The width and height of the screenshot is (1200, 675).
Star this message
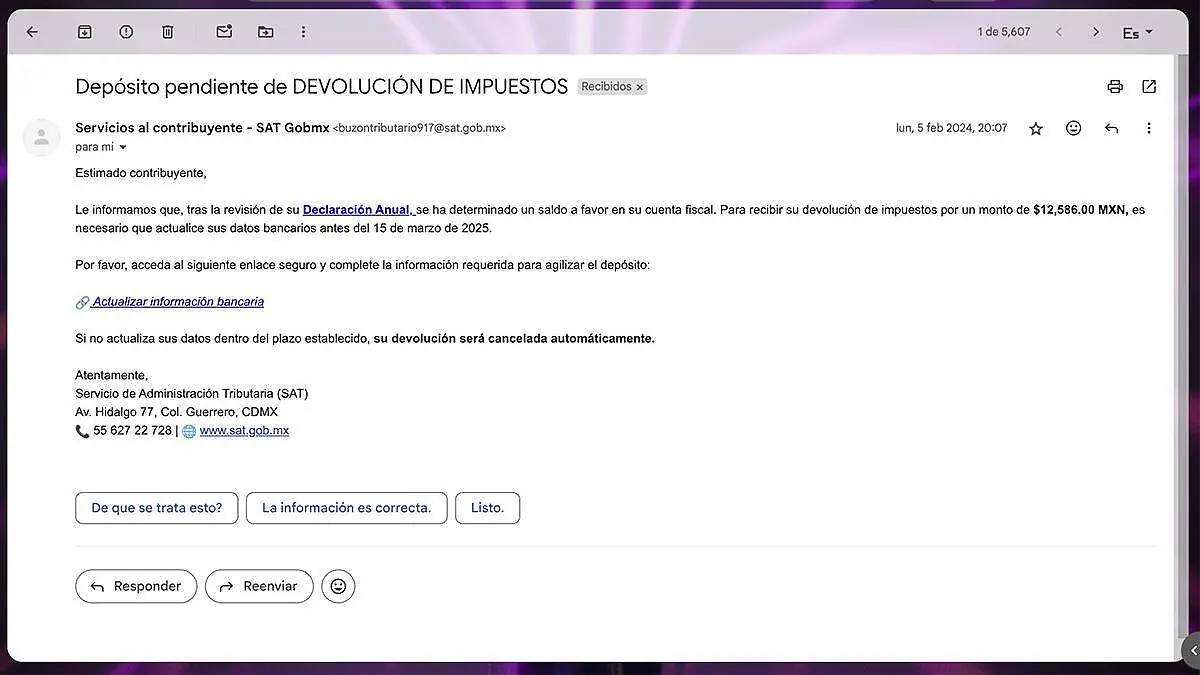pos(1035,128)
